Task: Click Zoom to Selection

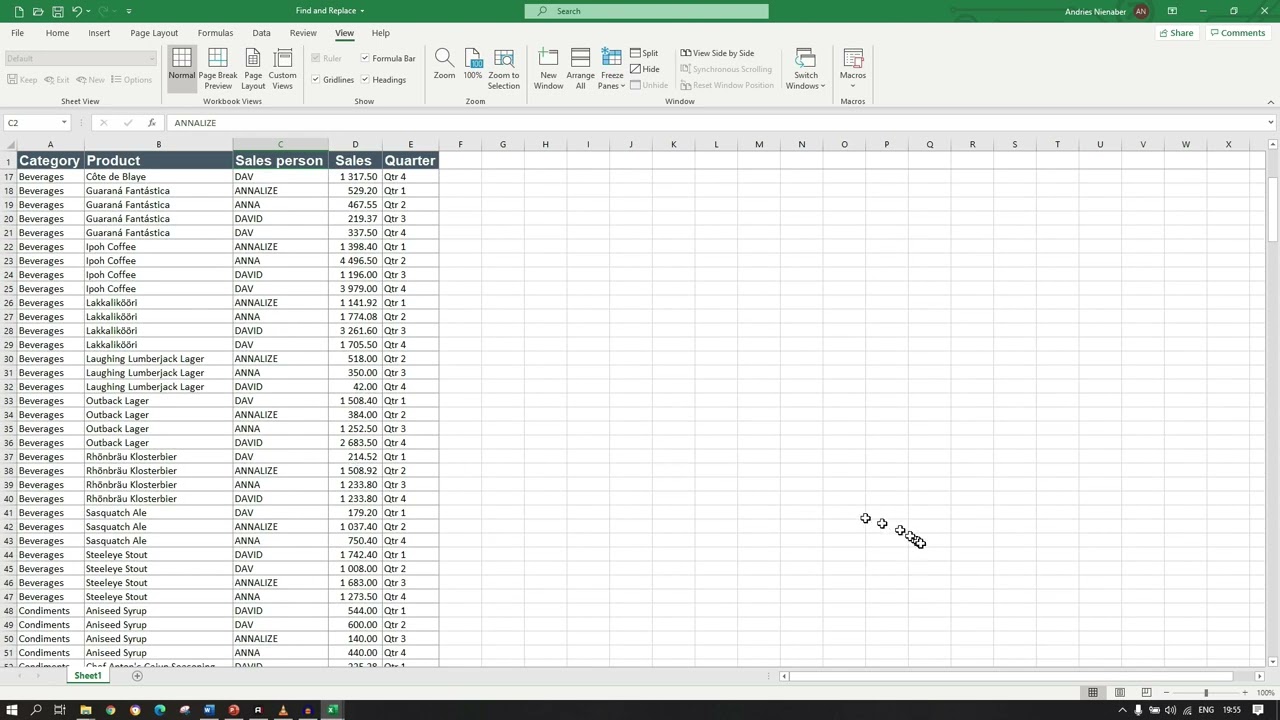Action: [x=504, y=68]
